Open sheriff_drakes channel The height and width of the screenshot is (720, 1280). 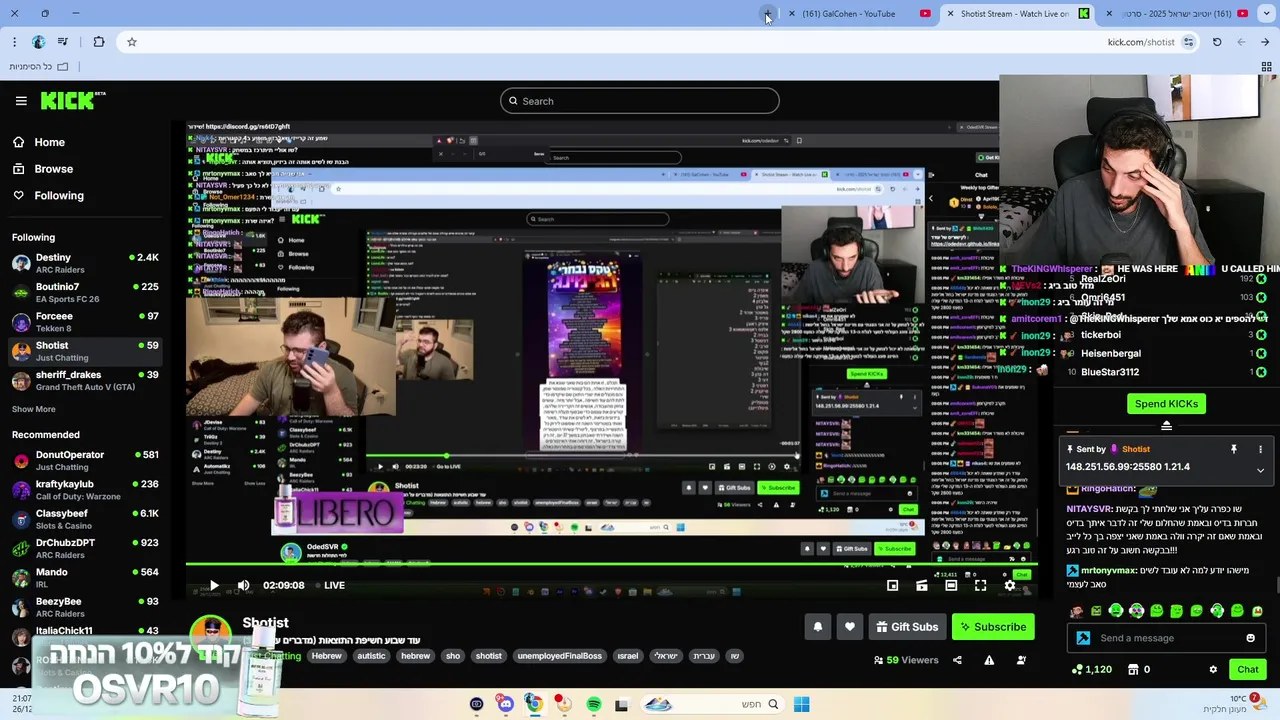(x=85, y=380)
